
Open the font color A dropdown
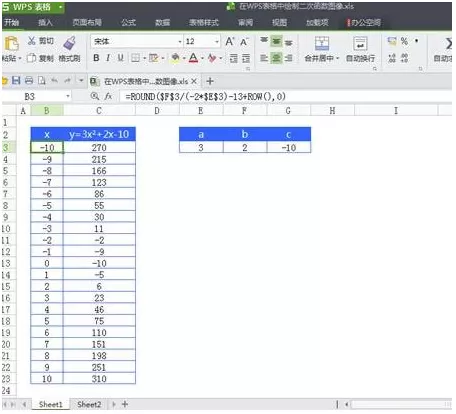(x=202, y=58)
